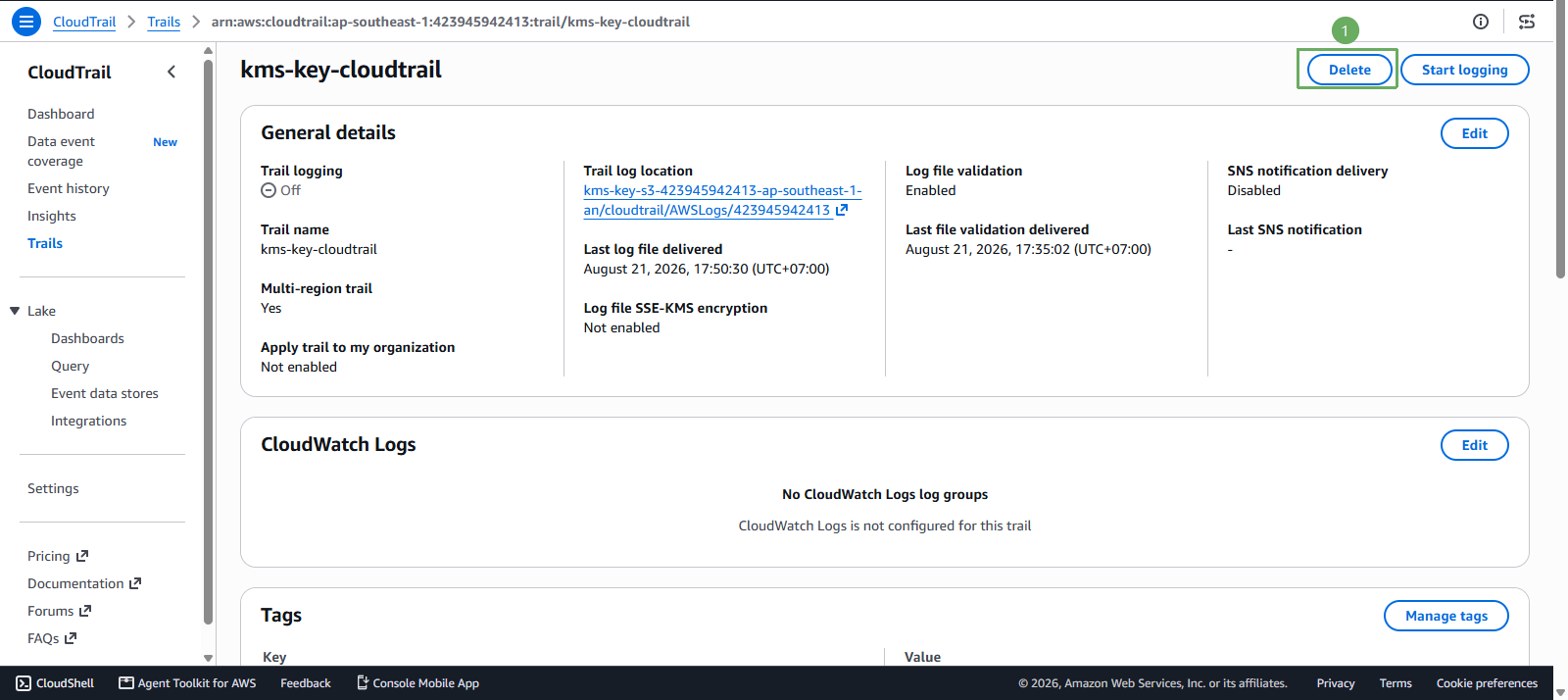
Task: Go to Trails breadcrumb link
Action: click(x=164, y=22)
